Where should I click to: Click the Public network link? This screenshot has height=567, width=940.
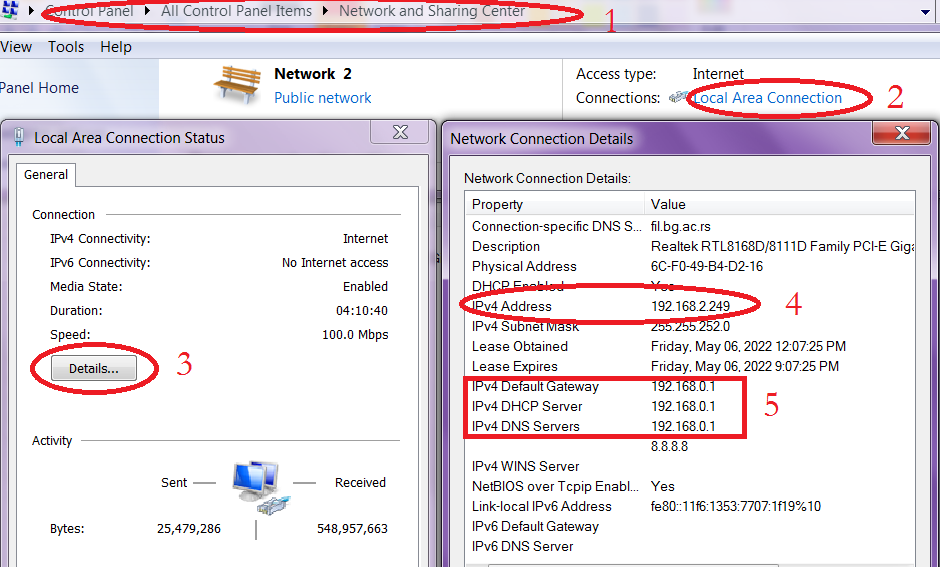pos(323,98)
